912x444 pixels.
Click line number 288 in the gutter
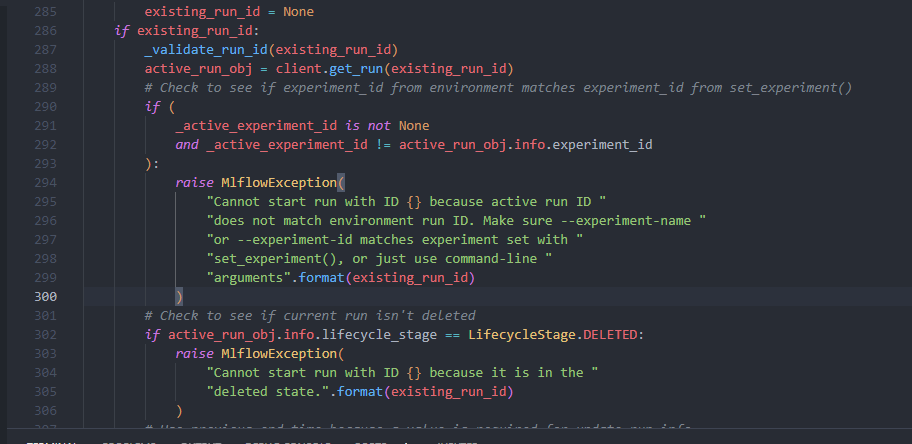(x=45, y=69)
